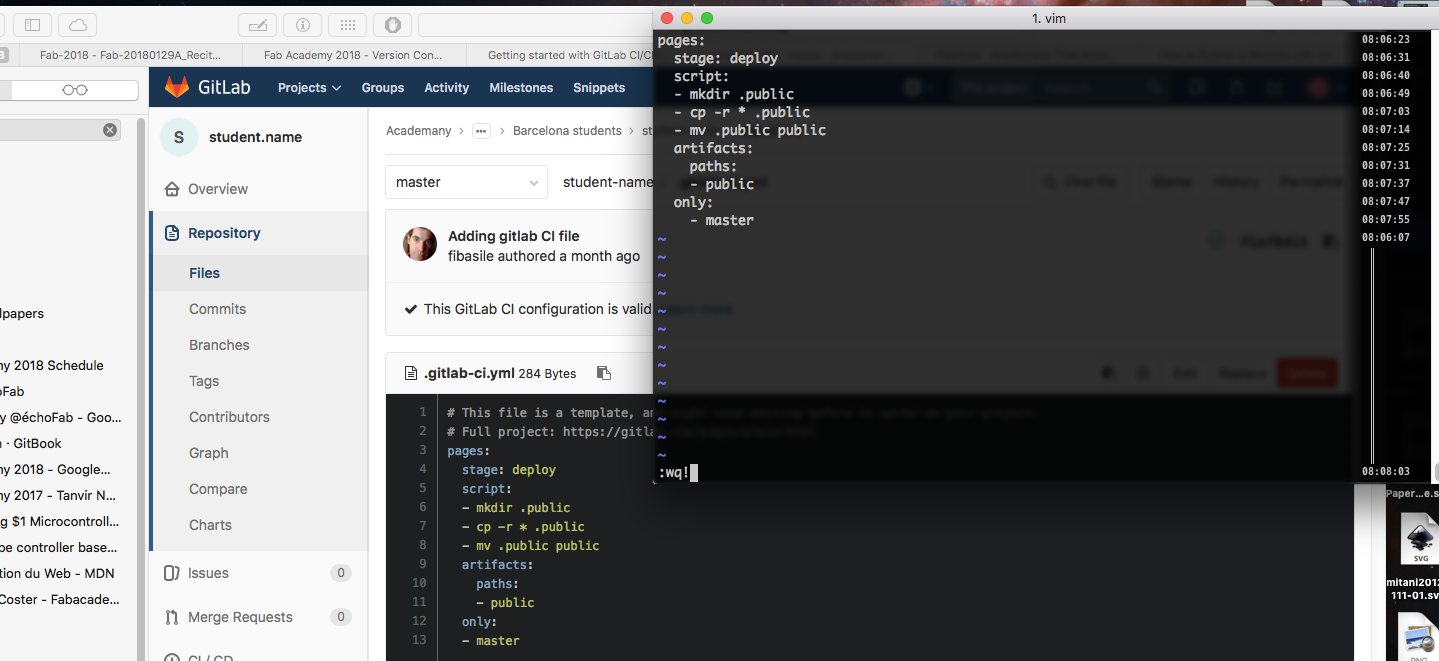Click the 'ny 2018 Schedule' bookmark entry
1439x661 pixels.
click(52, 365)
